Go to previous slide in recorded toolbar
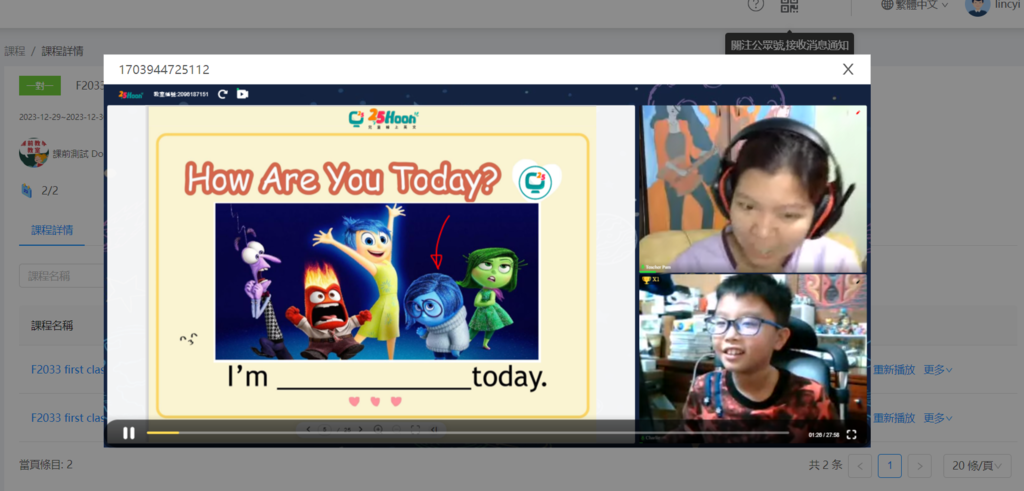The height and width of the screenshot is (491, 1024). [x=308, y=429]
